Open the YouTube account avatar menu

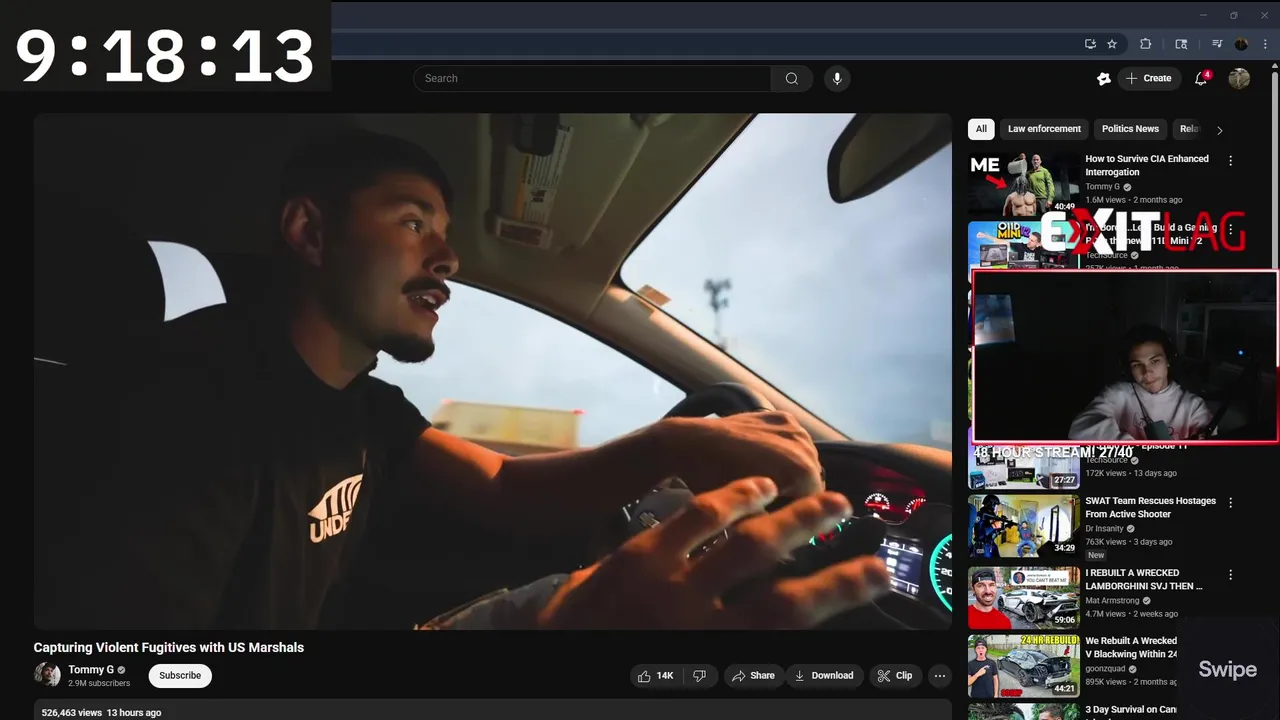1239,78
